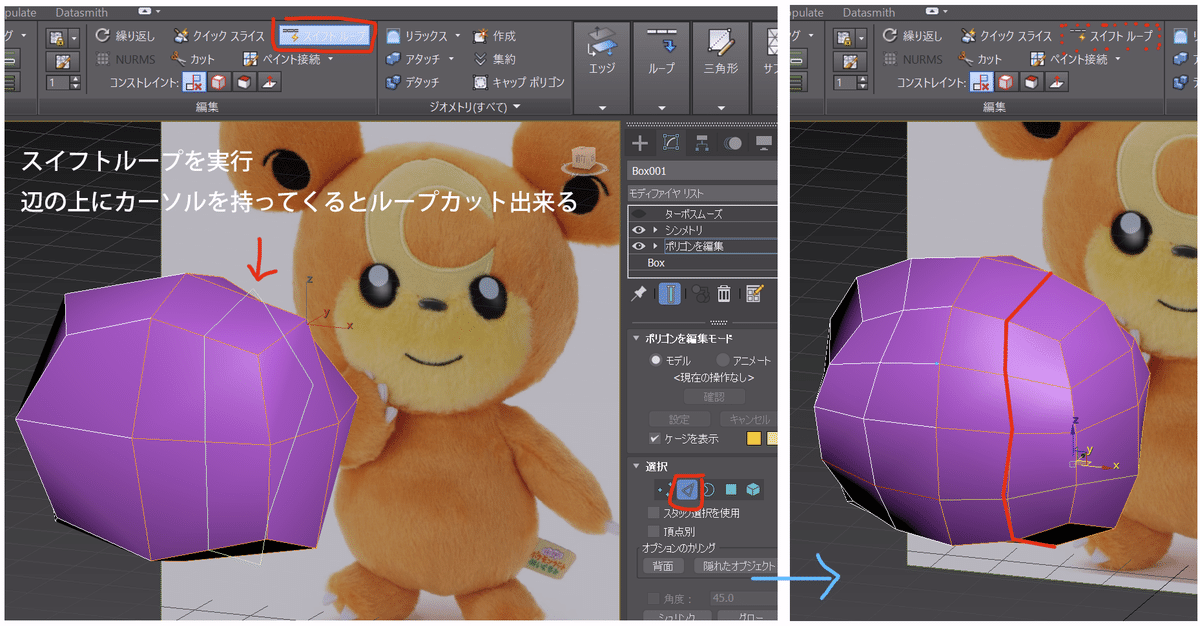Viewport: 1200px width, 626px height.
Task: Select the Cut tool in left screenshot
Action: 194,59
